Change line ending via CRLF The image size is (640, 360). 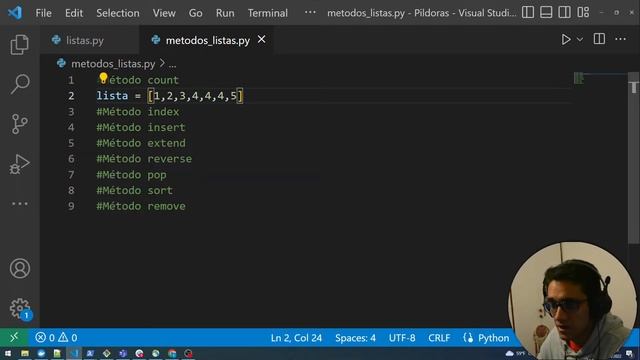tap(439, 338)
